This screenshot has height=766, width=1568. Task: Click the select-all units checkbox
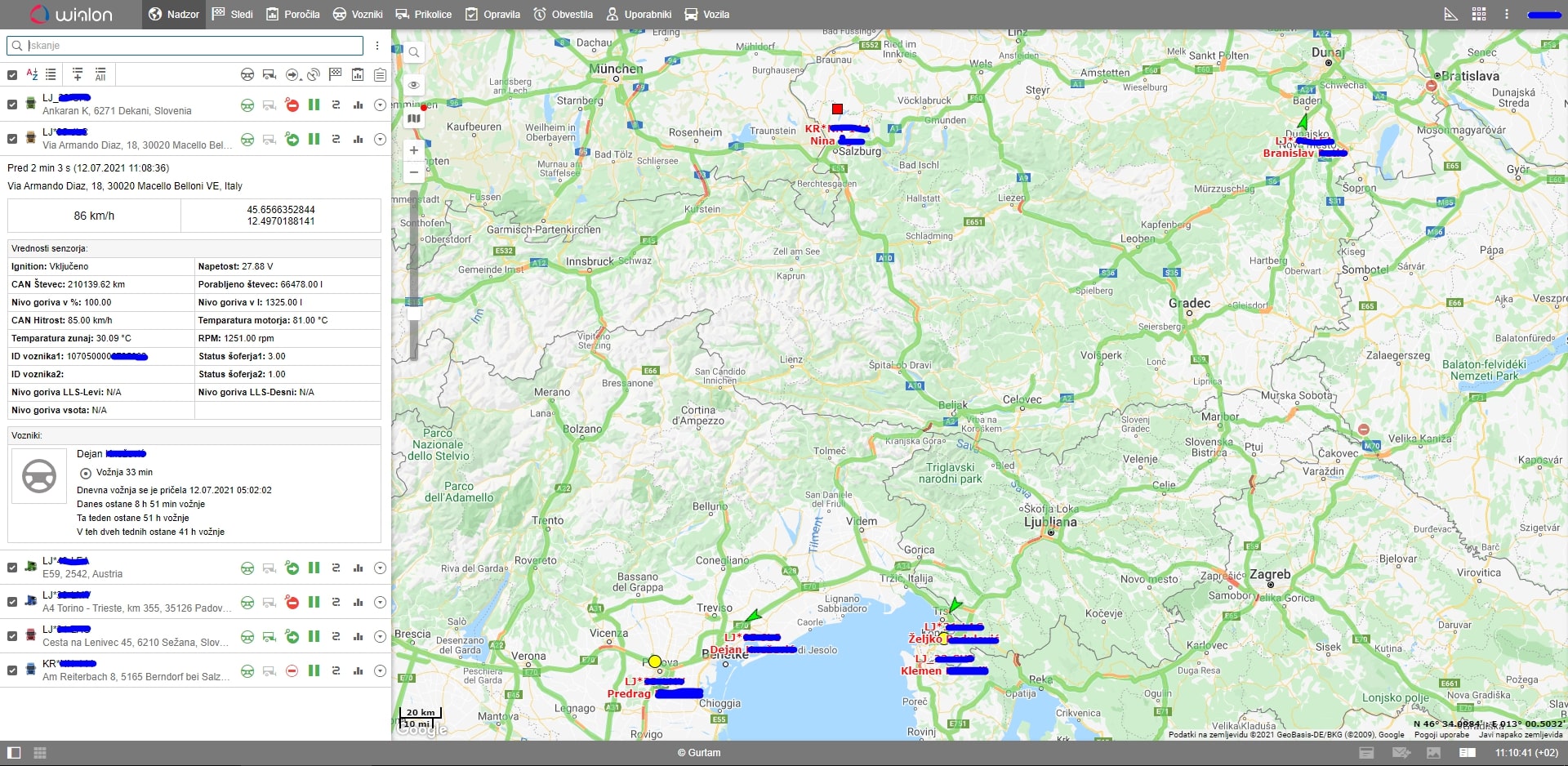pos(12,75)
